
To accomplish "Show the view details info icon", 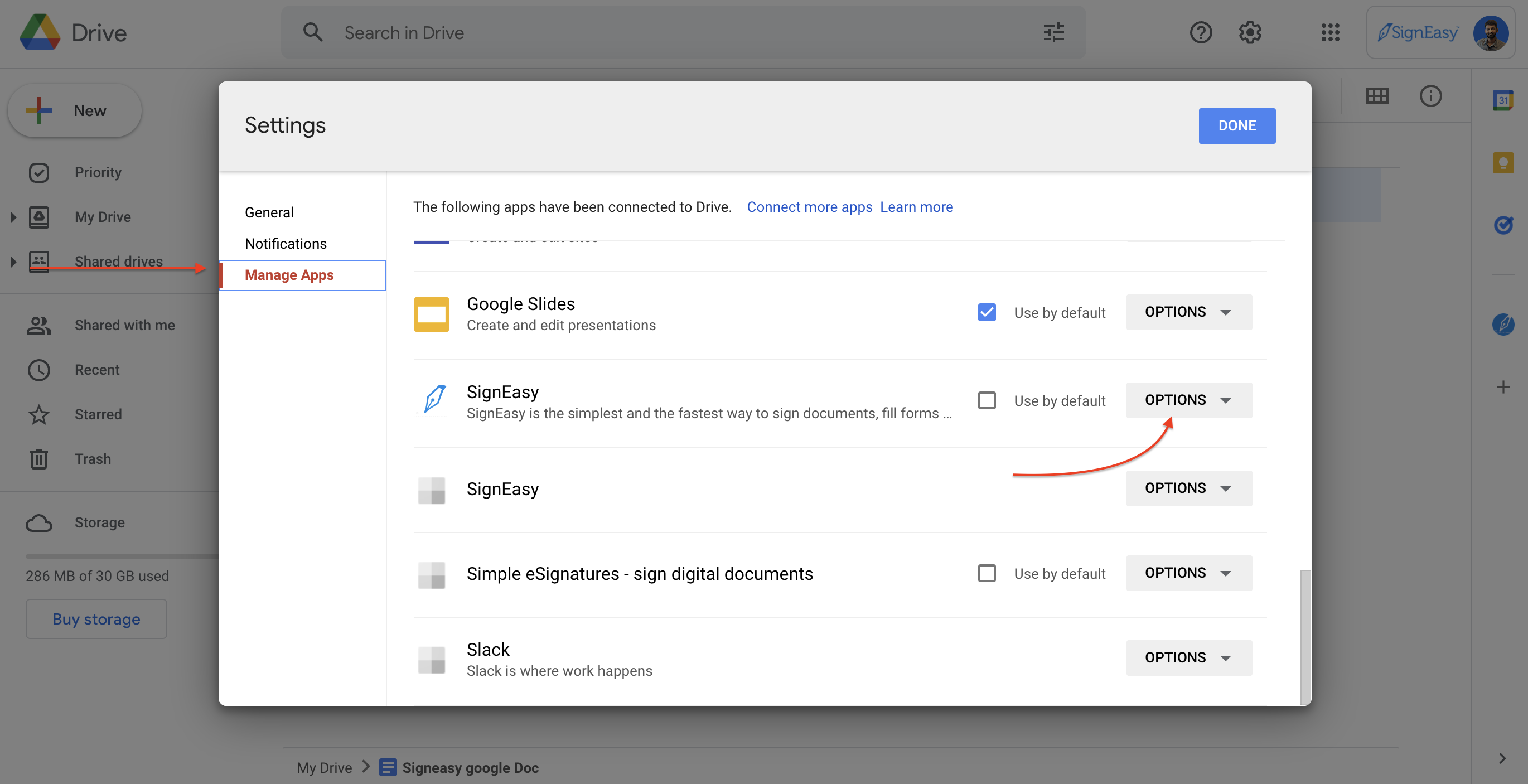I will 1430,96.
